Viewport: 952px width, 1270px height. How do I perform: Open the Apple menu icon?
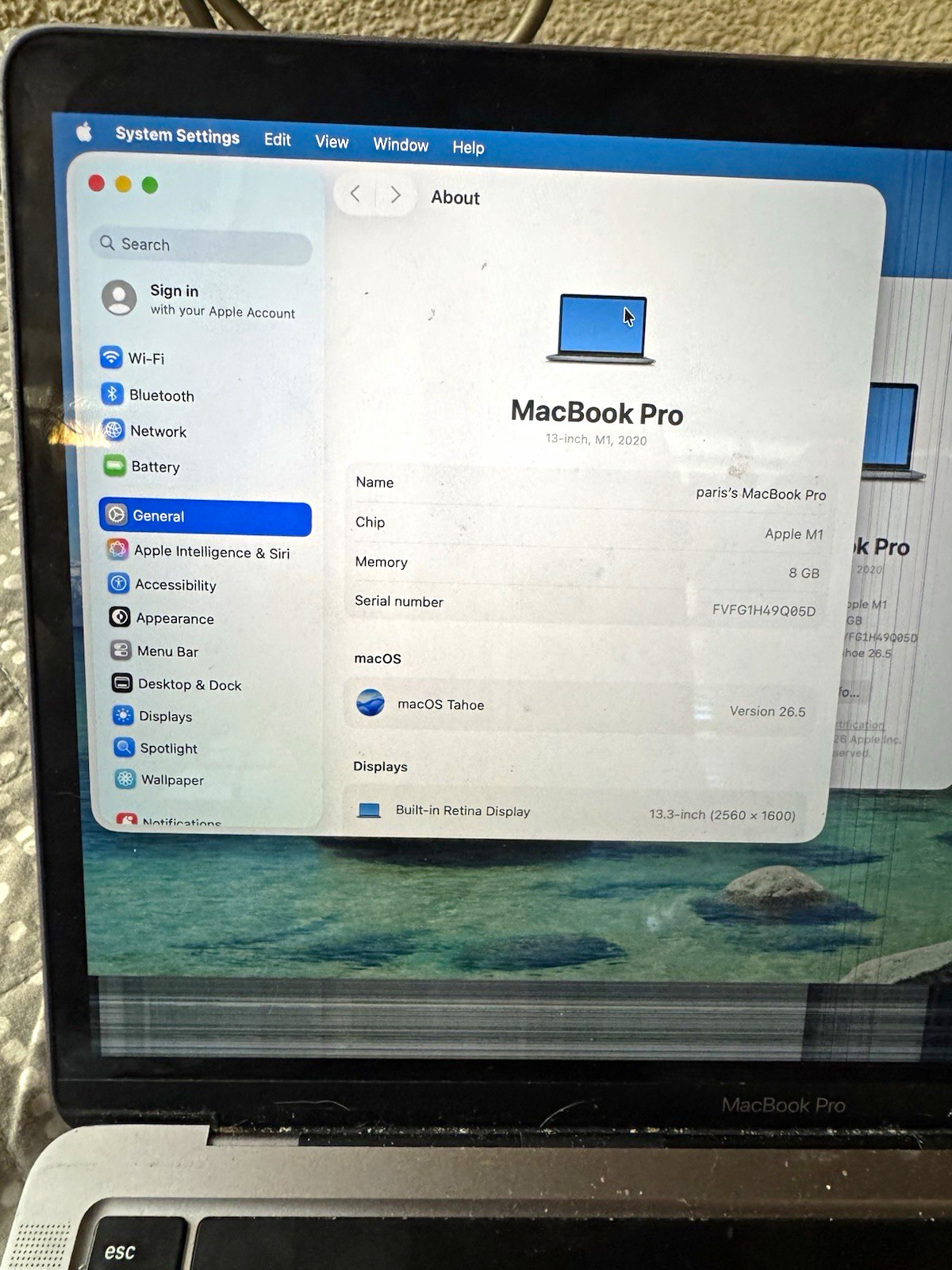(x=84, y=132)
